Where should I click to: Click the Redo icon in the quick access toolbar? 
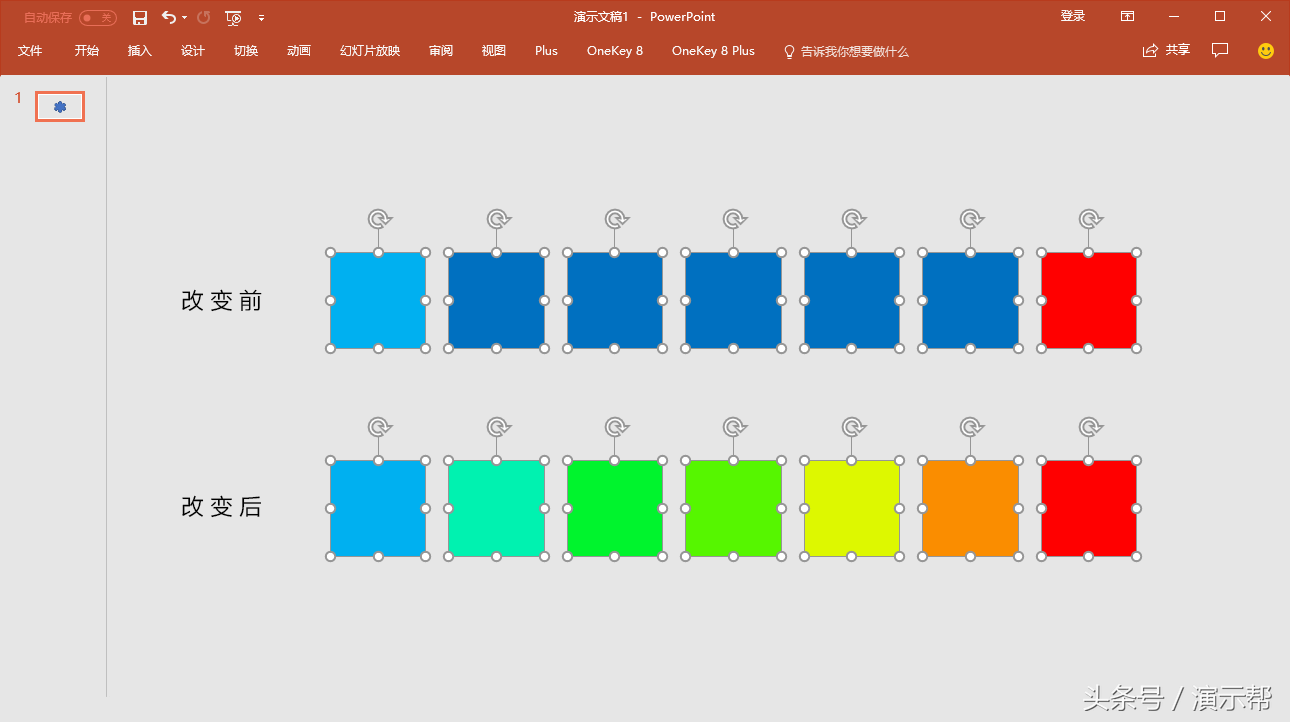click(204, 17)
